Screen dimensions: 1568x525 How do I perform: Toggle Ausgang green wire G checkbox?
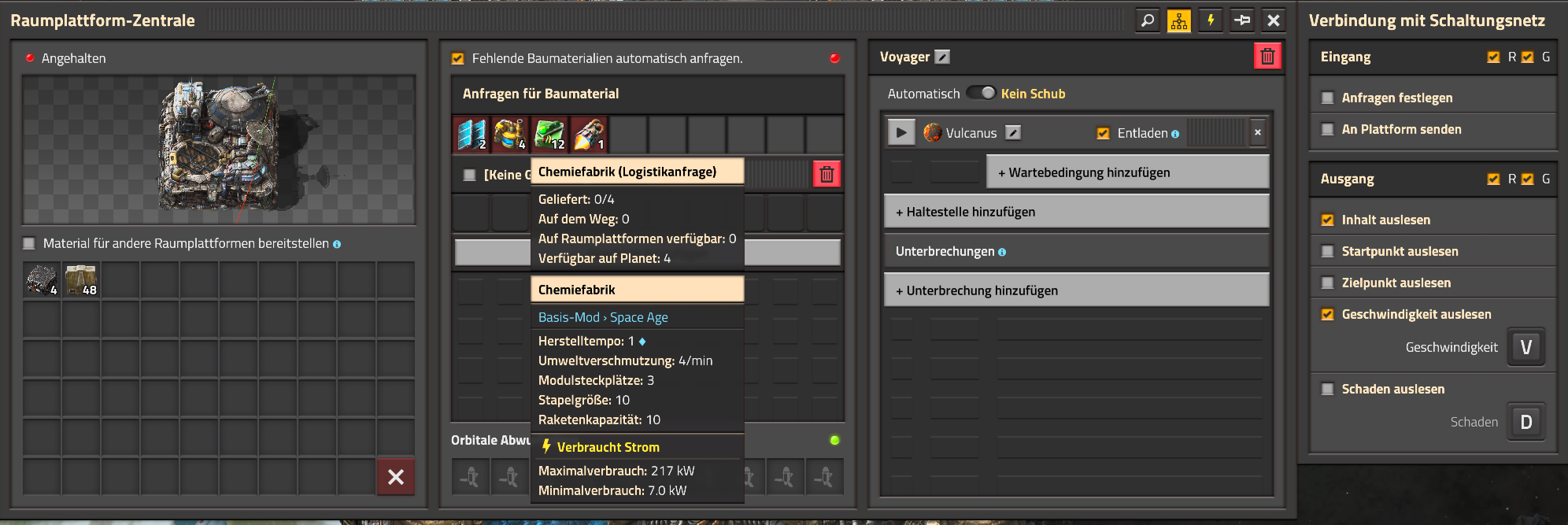point(1528,179)
